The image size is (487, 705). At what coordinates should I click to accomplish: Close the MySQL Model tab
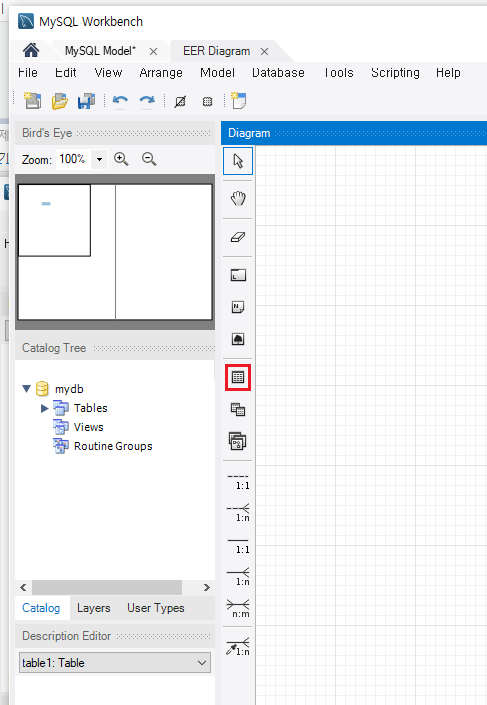153,52
